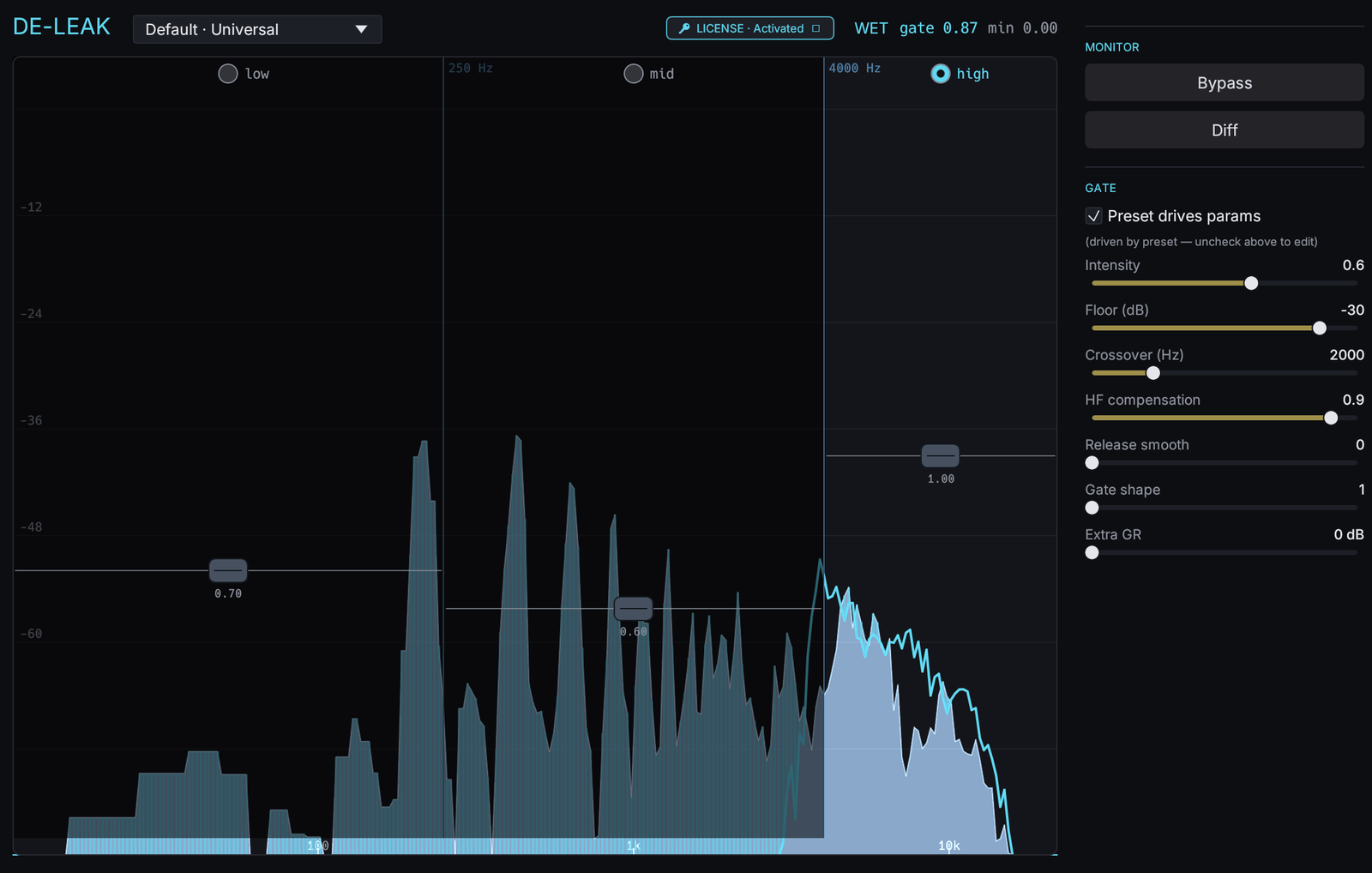Click the HF compensation slider handle
The height and width of the screenshot is (873, 1372).
pos(1331,418)
